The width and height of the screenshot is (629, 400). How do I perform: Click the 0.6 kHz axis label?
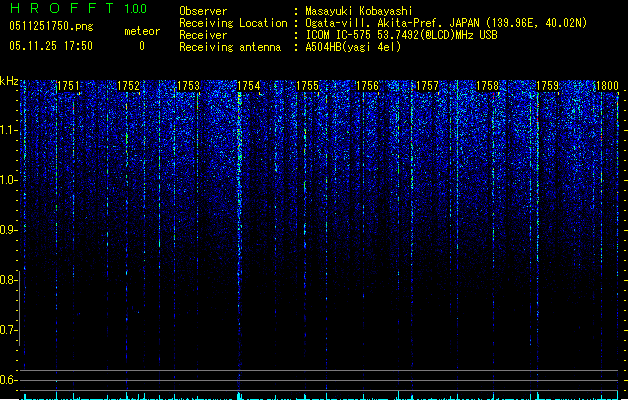(x=8, y=380)
